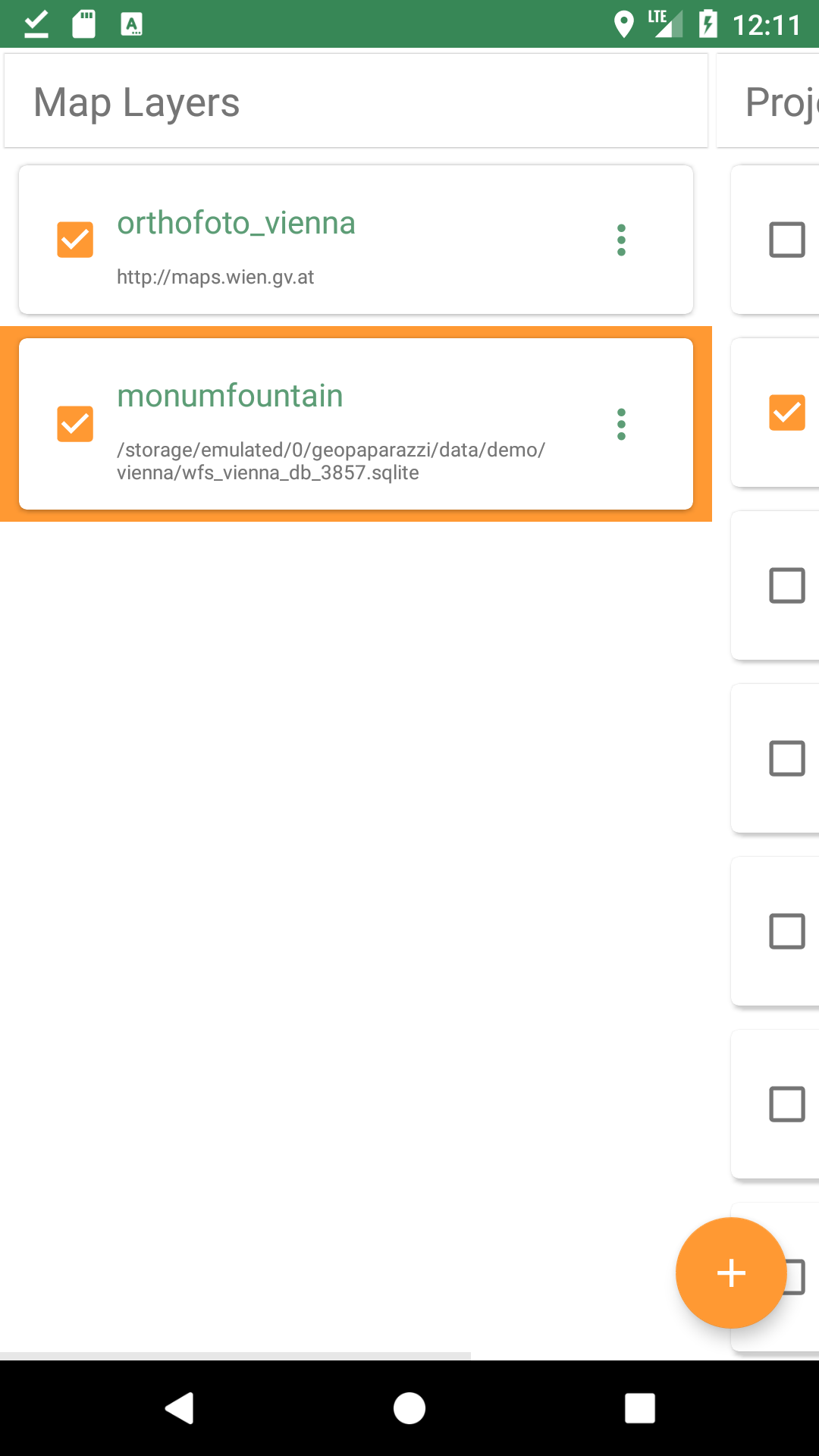
Task: Select the monumfountain layer title
Action: tap(230, 396)
